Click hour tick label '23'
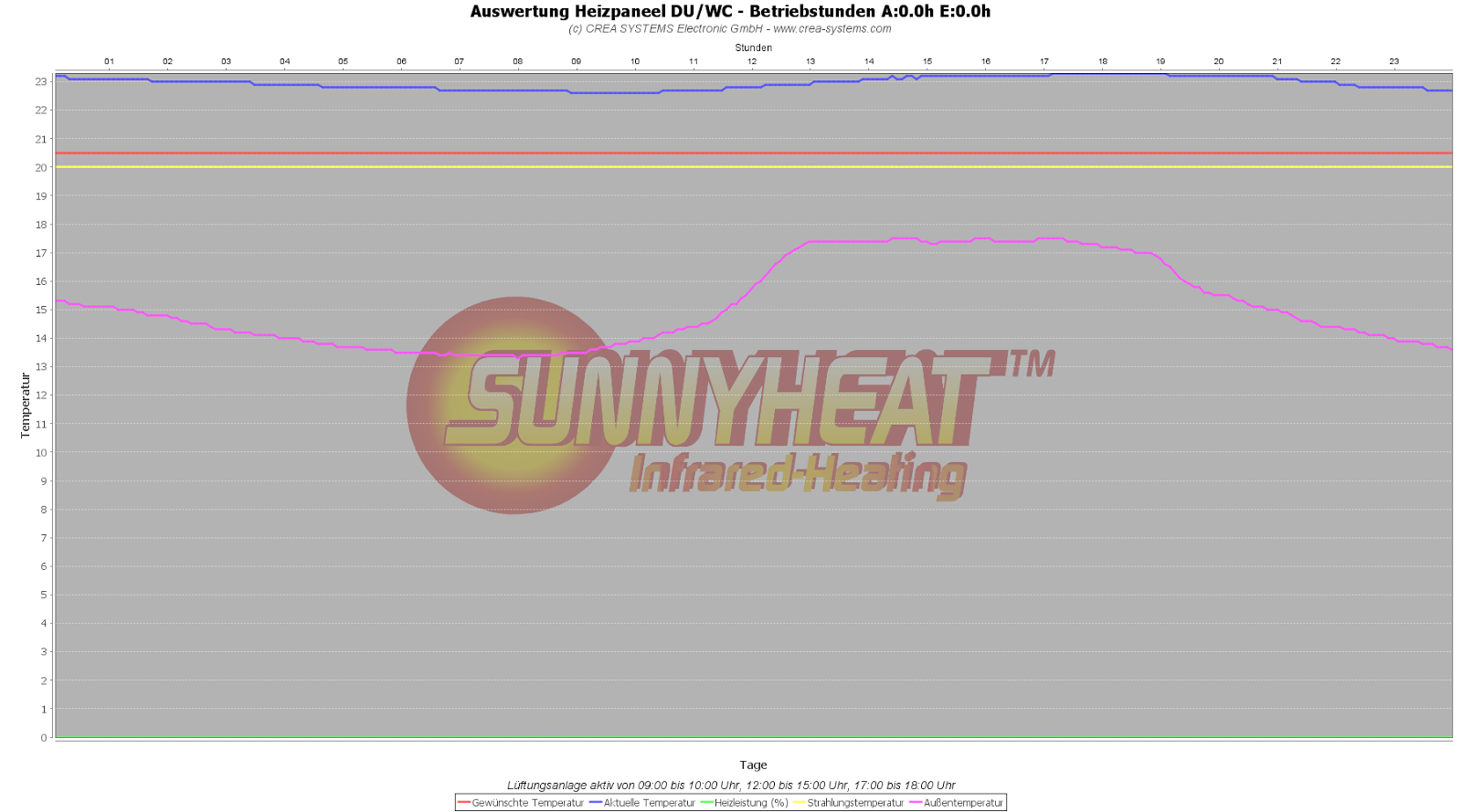 [1394, 61]
